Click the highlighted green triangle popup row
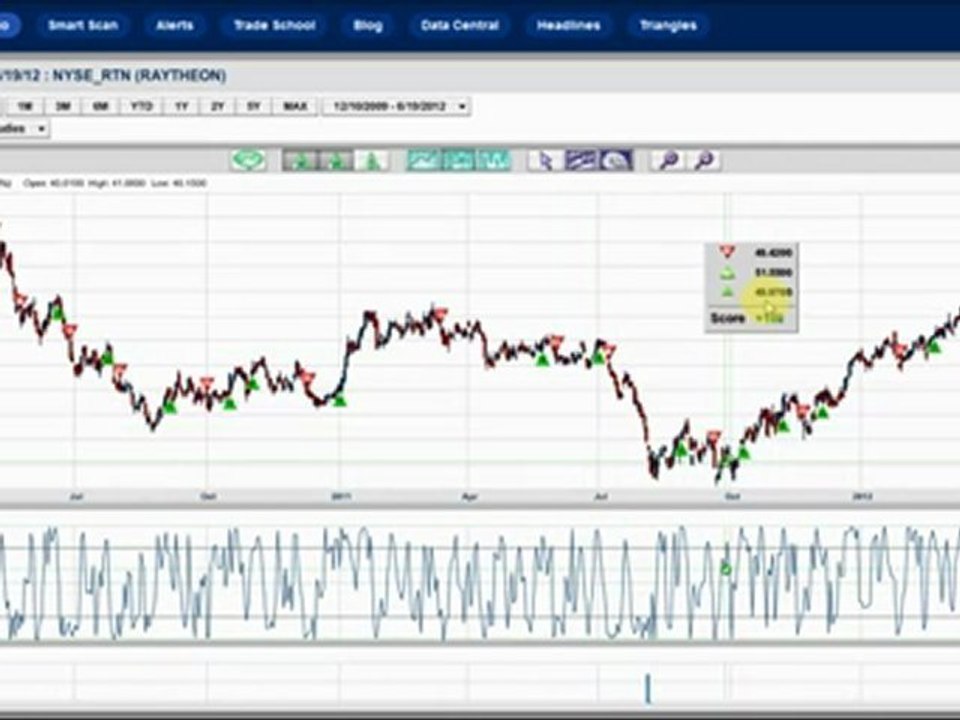This screenshot has height=720, width=960. (751, 293)
